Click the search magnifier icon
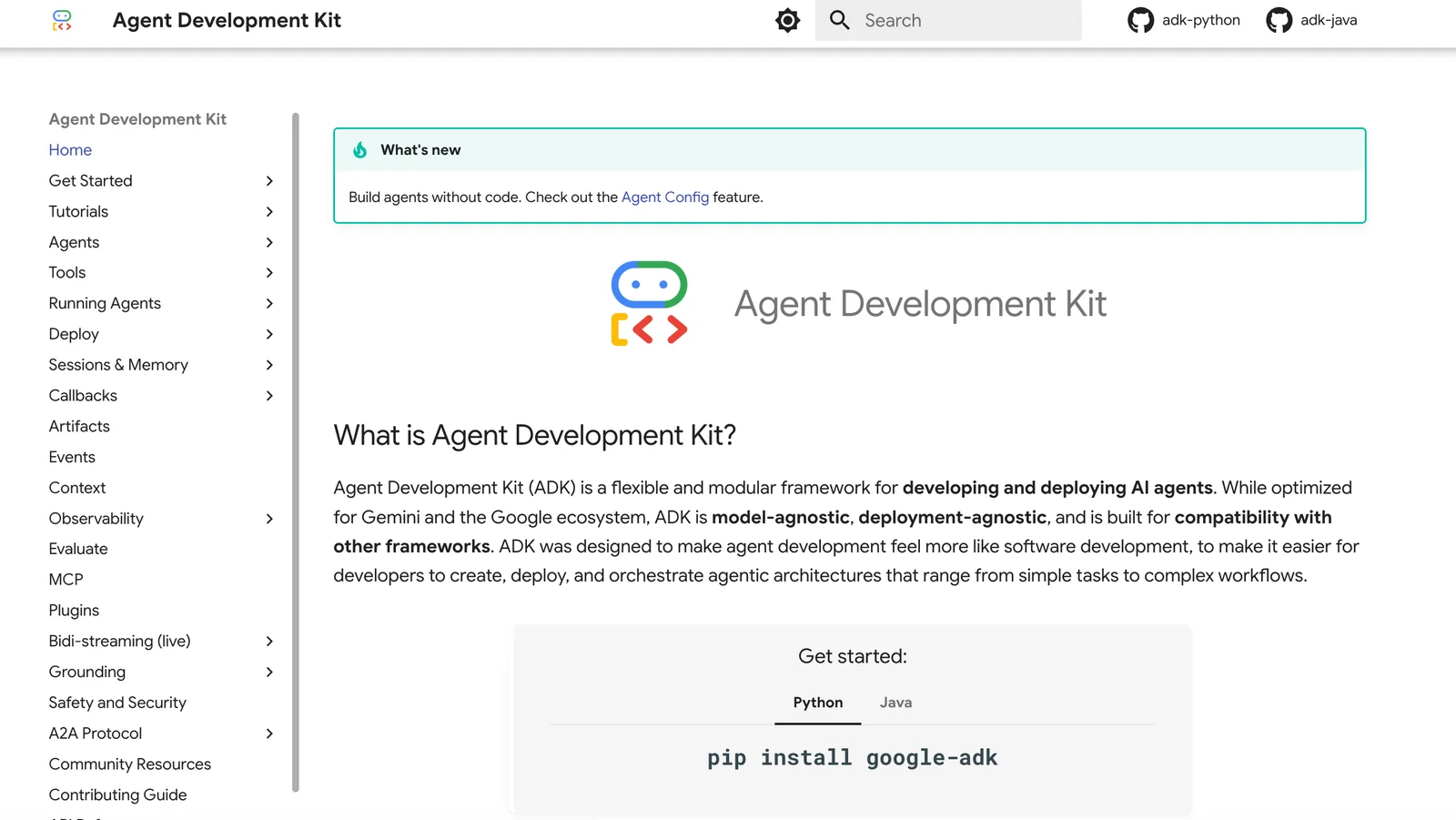 coord(838,19)
